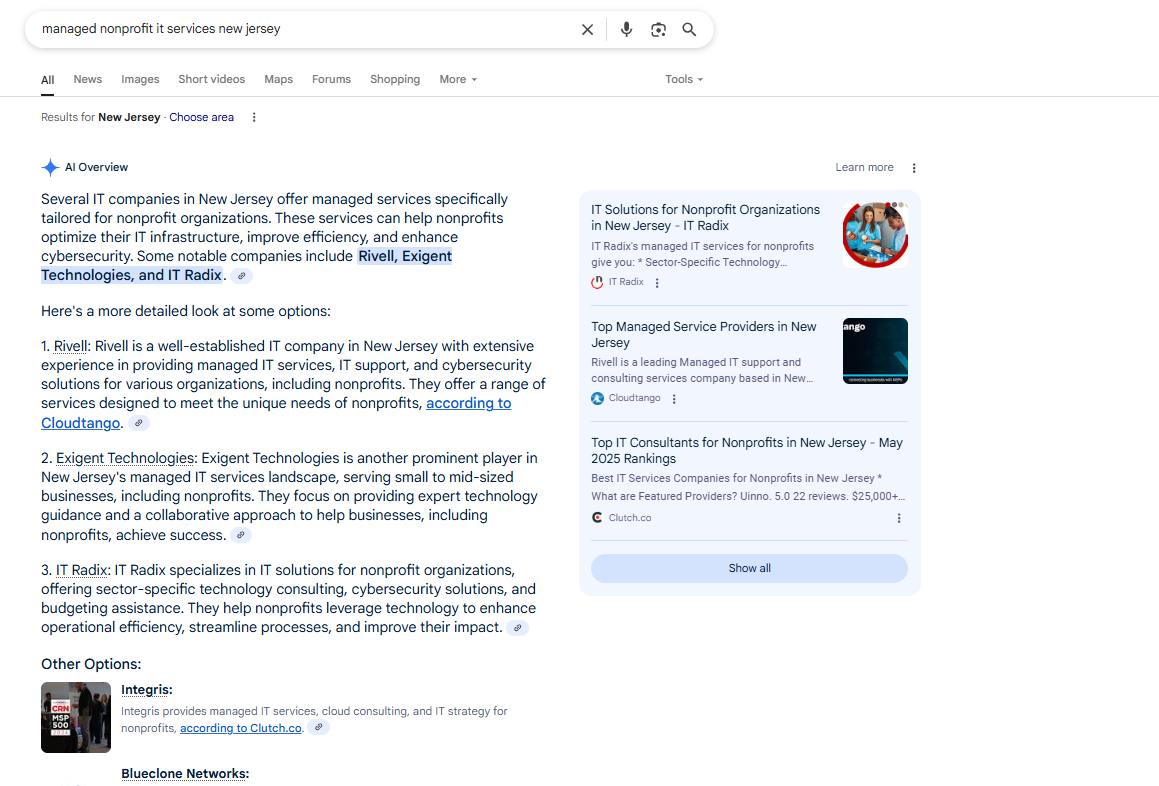The height and width of the screenshot is (786, 1159).
Task: Open three-dot menu for IT Radix source
Action: coord(657,282)
